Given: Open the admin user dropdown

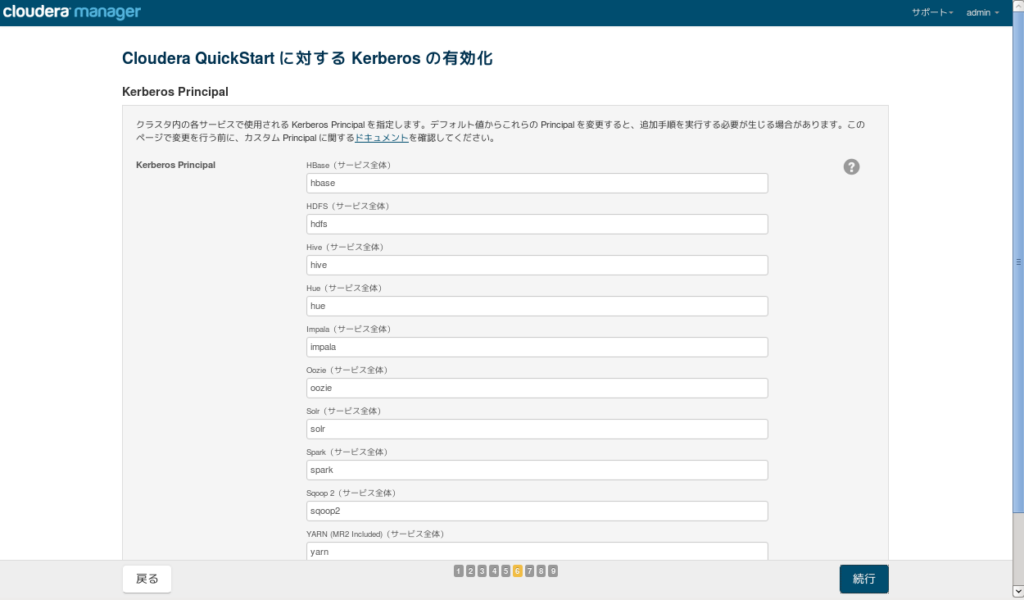Looking at the screenshot, I should 982,12.
